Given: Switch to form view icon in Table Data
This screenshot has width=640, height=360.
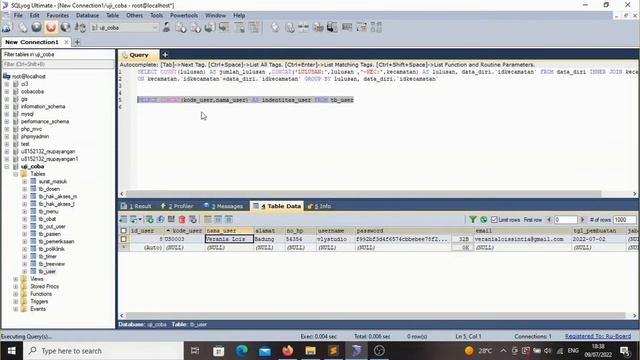Looking at the screenshot, I should pyautogui.click(x=218, y=220).
